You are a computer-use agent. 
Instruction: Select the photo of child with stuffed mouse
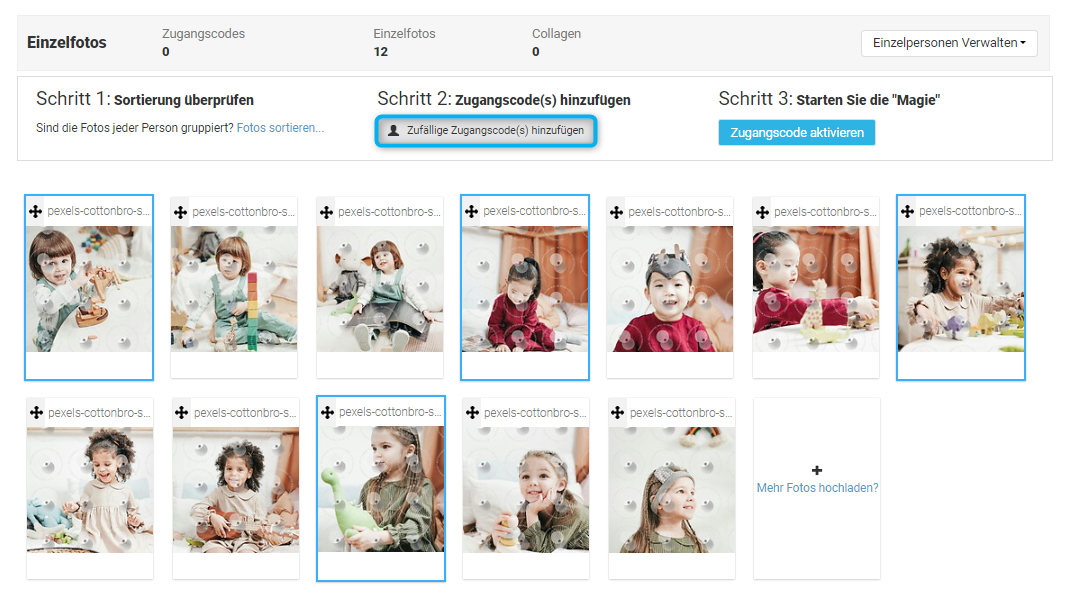coord(380,289)
